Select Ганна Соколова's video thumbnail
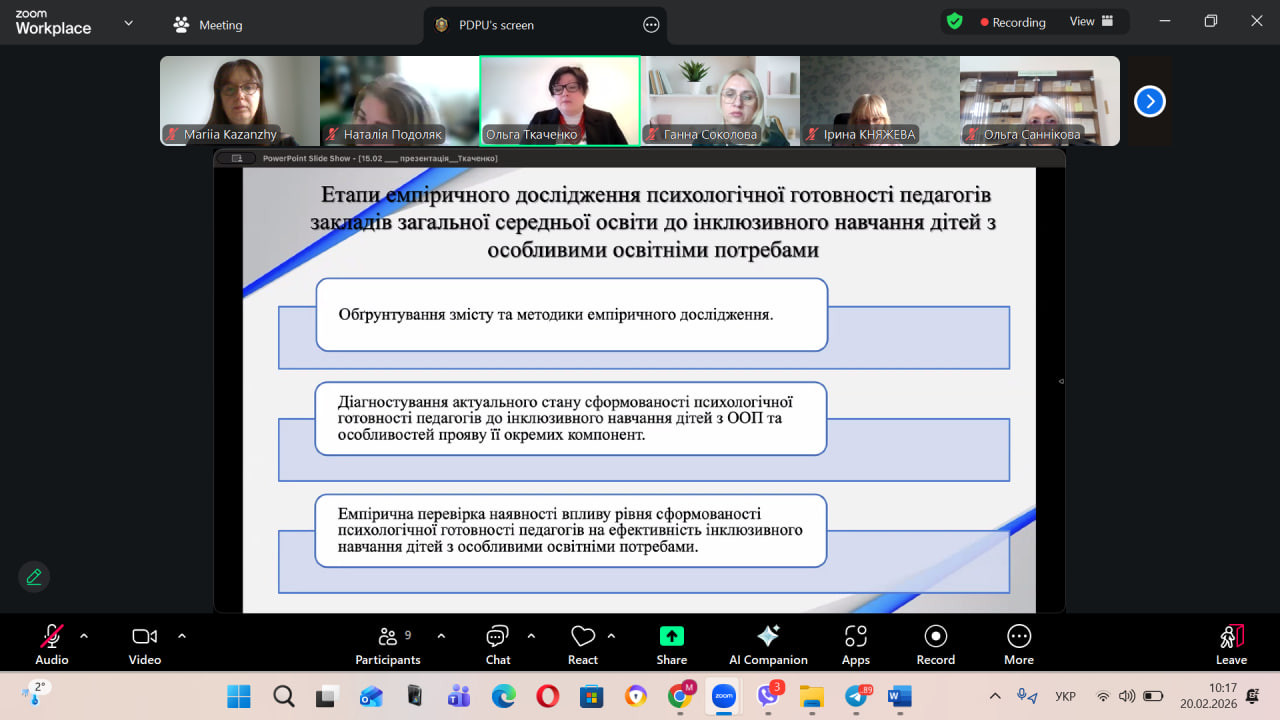Image resolution: width=1280 pixels, height=720 pixels. pyautogui.click(x=720, y=100)
